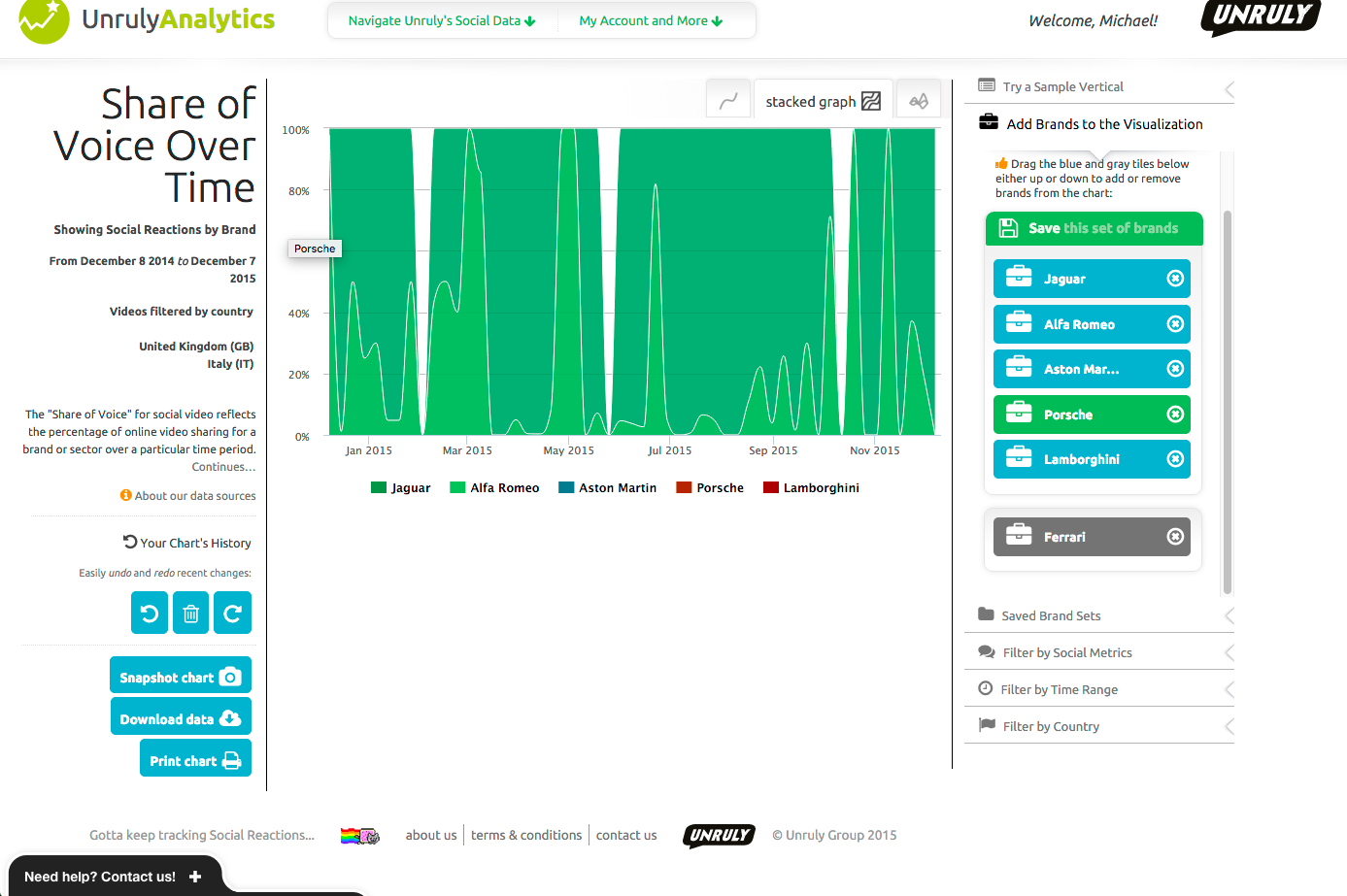Viewport: 1347px width, 896px height.
Task: Click the X icon on Ferrari tile
Action: pyautogui.click(x=1175, y=537)
